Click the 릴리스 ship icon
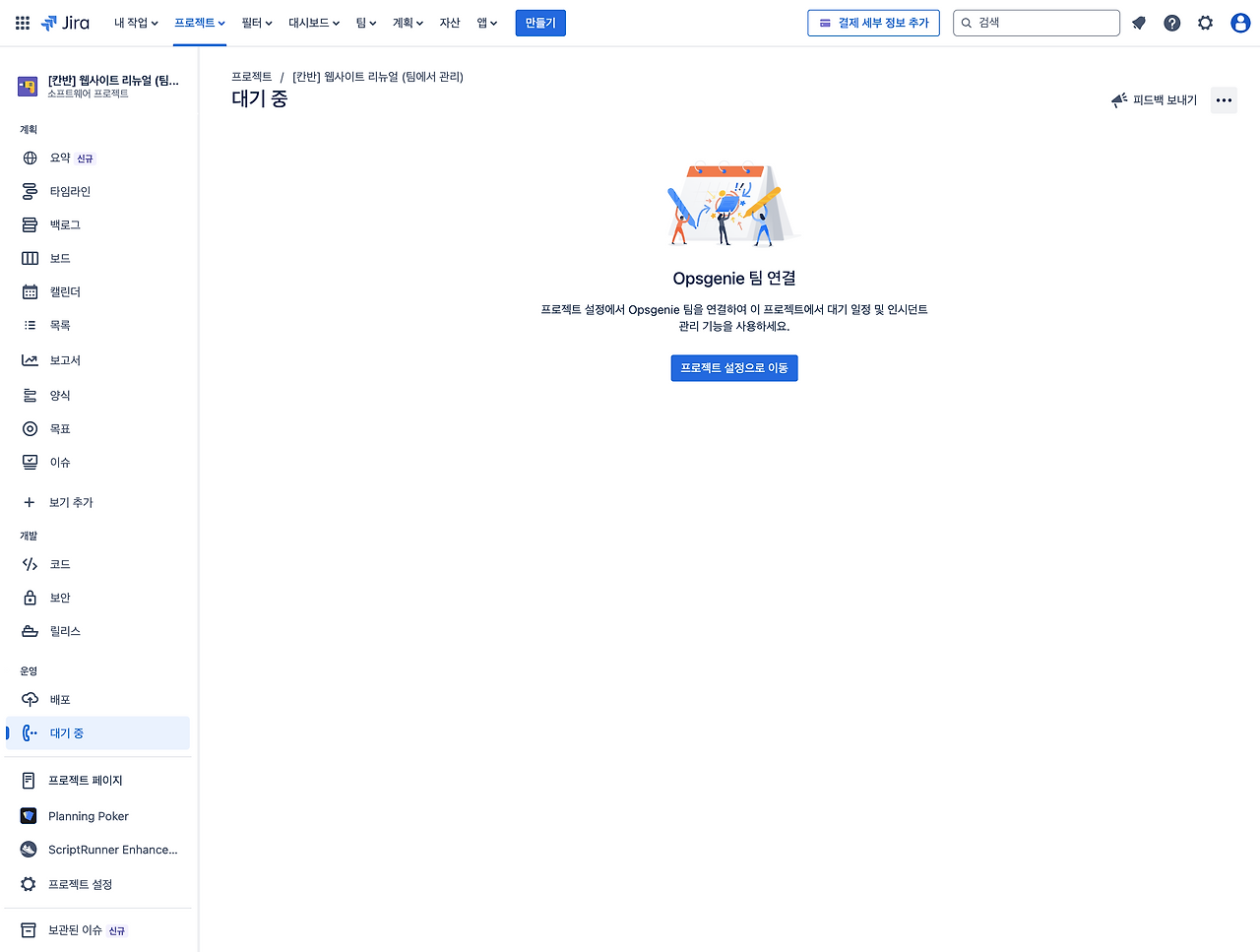 (30, 631)
